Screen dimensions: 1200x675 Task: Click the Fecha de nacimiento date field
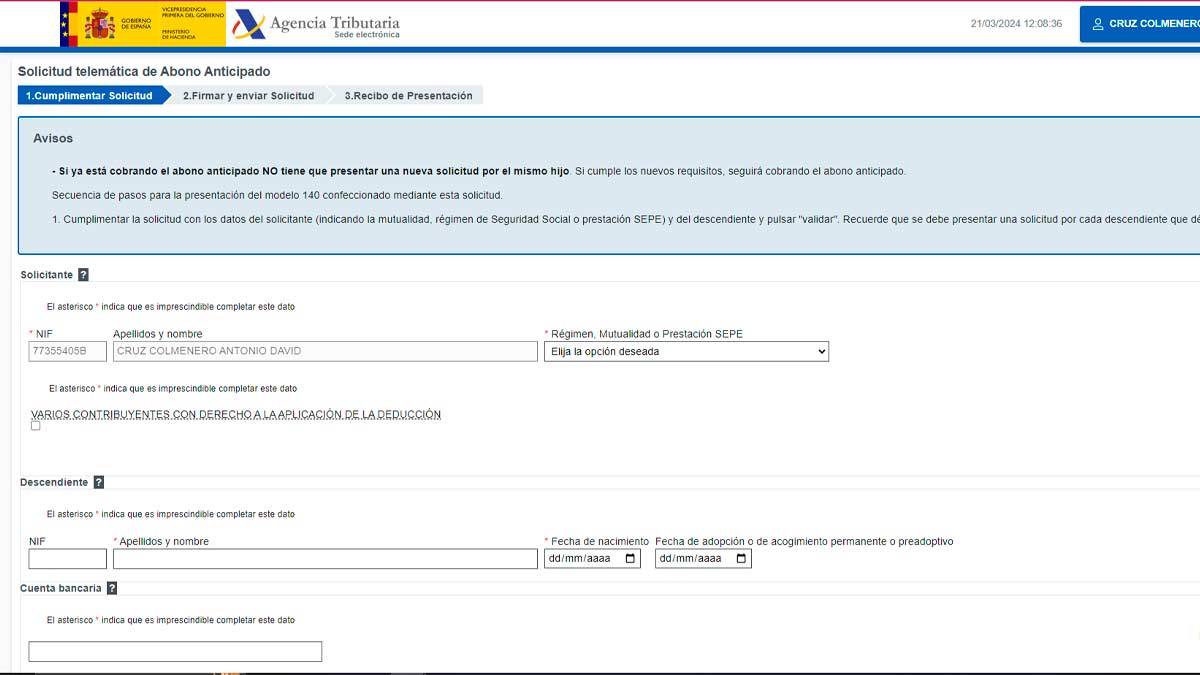[592, 559]
